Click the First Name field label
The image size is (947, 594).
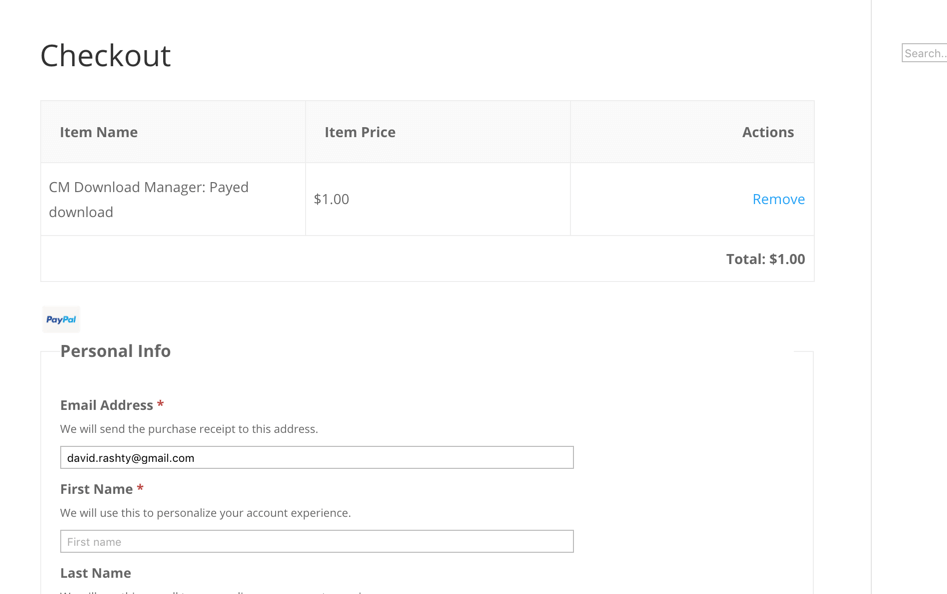(96, 489)
